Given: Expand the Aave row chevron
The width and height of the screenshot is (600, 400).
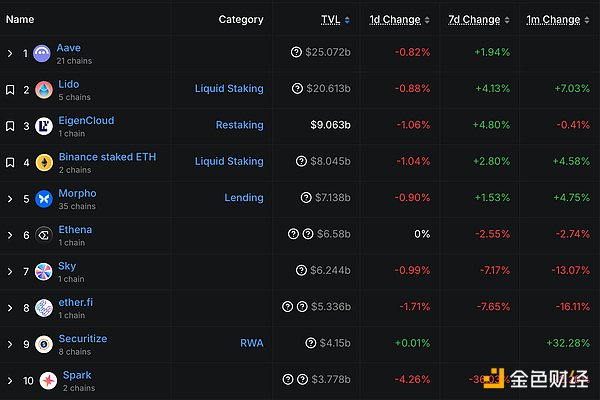Looking at the screenshot, I should pyautogui.click(x=10, y=53).
